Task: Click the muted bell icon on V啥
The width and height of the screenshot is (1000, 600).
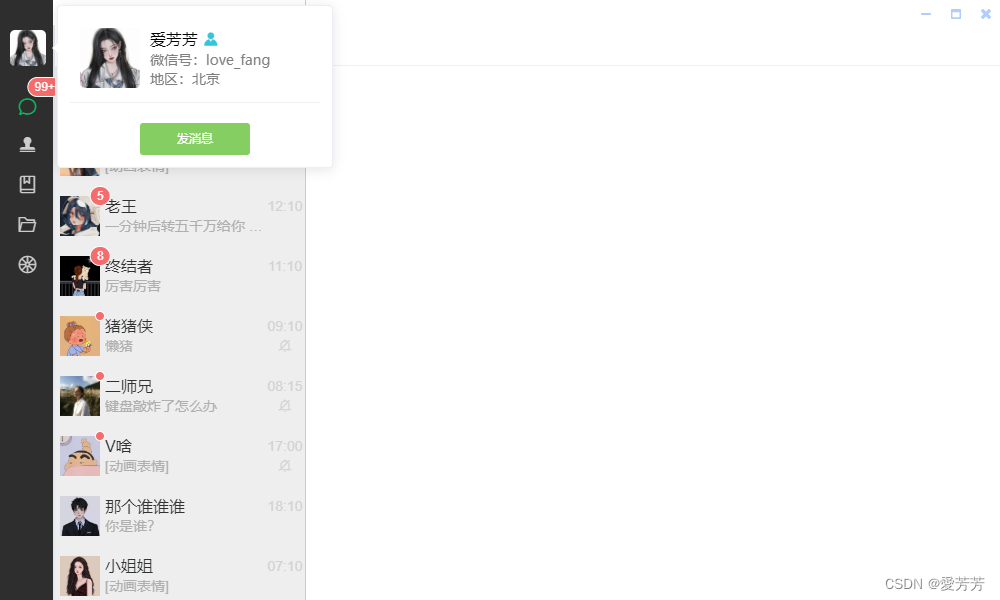Action: click(285, 465)
